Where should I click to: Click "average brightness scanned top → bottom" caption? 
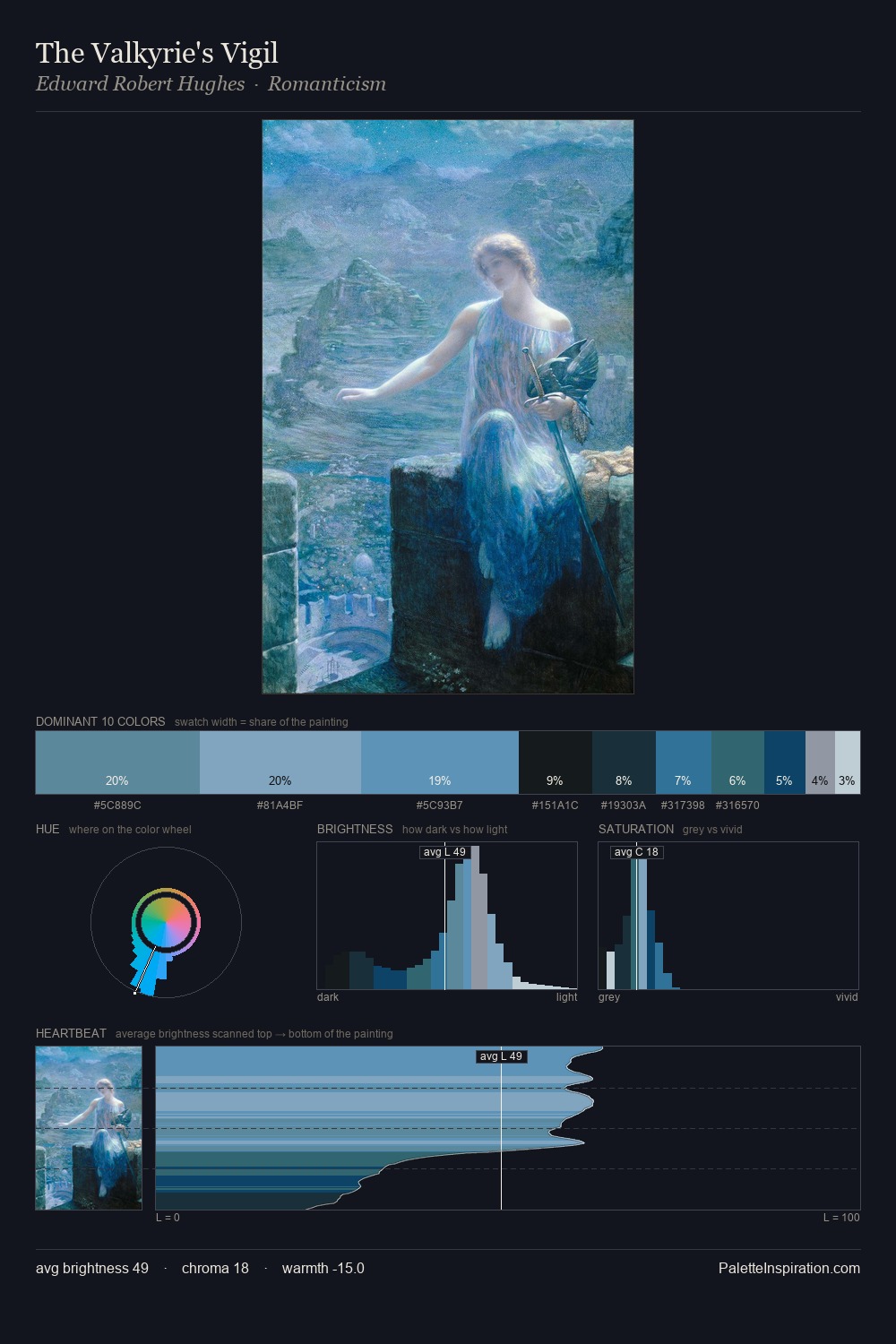click(x=254, y=1034)
